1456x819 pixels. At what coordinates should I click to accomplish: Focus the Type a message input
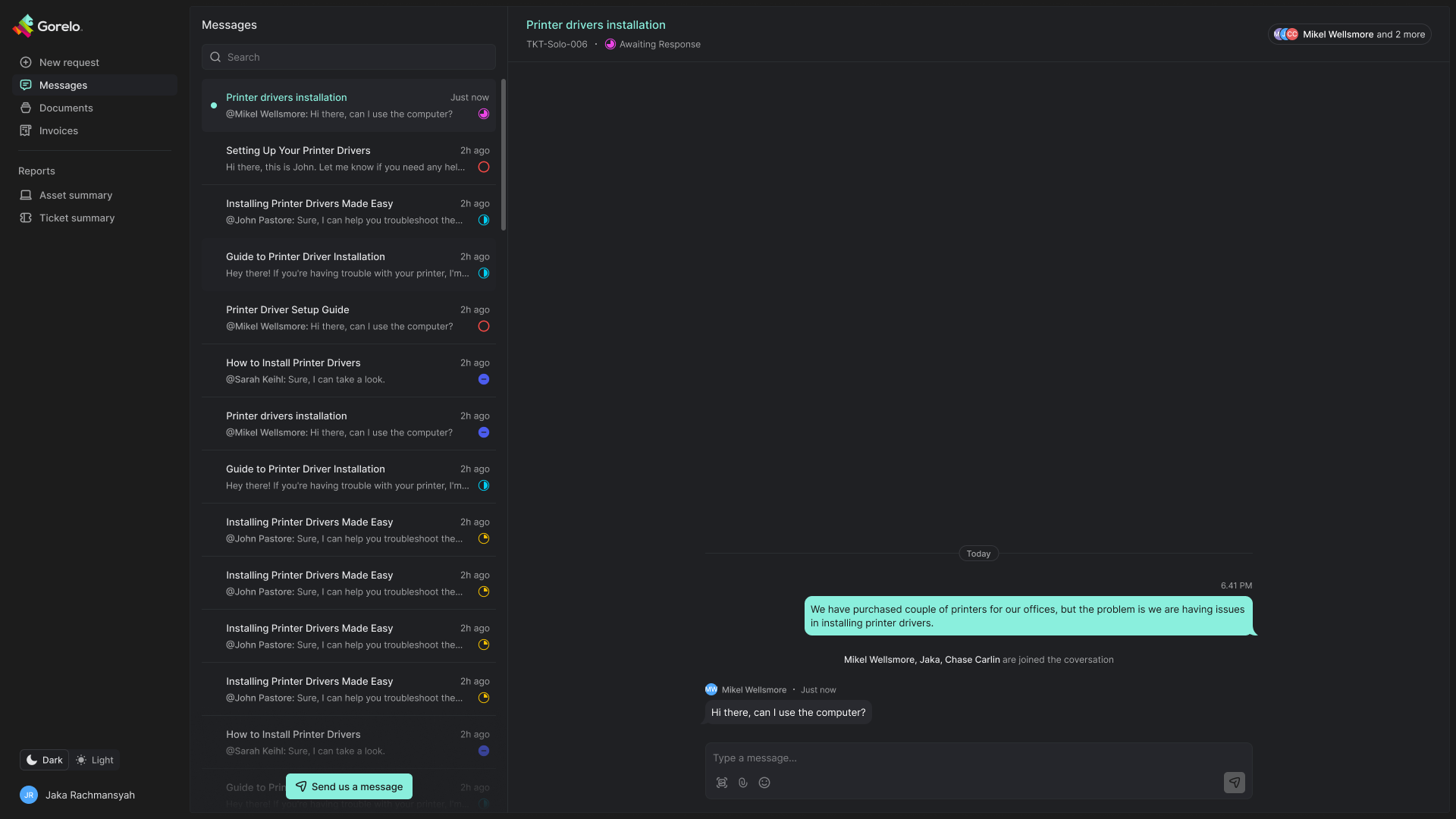(978, 758)
